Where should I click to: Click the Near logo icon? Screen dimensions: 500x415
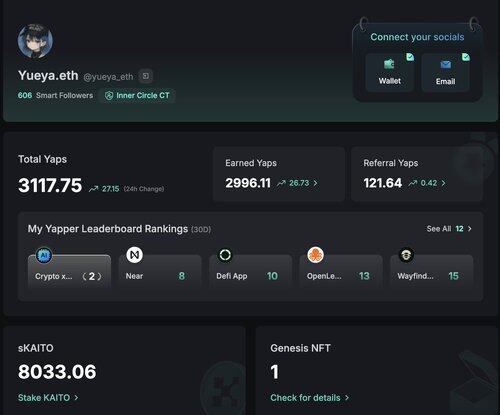click(134, 255)
